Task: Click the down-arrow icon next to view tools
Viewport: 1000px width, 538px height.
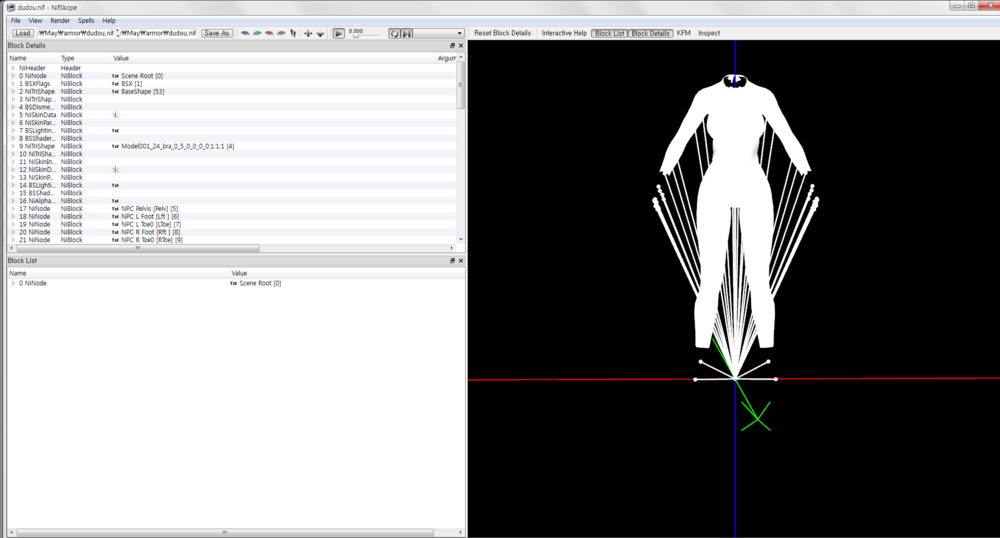Action: [x=320, y=34]
